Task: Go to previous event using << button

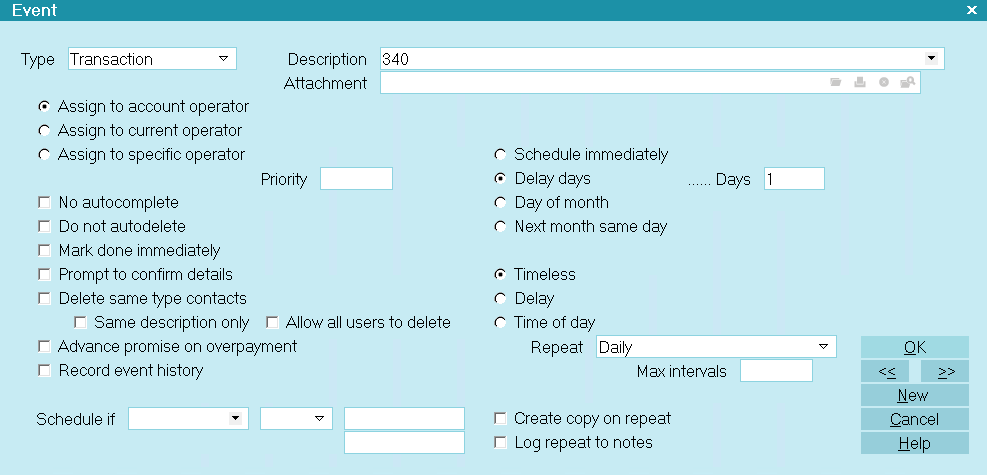Action: click(x=885, y=371)
